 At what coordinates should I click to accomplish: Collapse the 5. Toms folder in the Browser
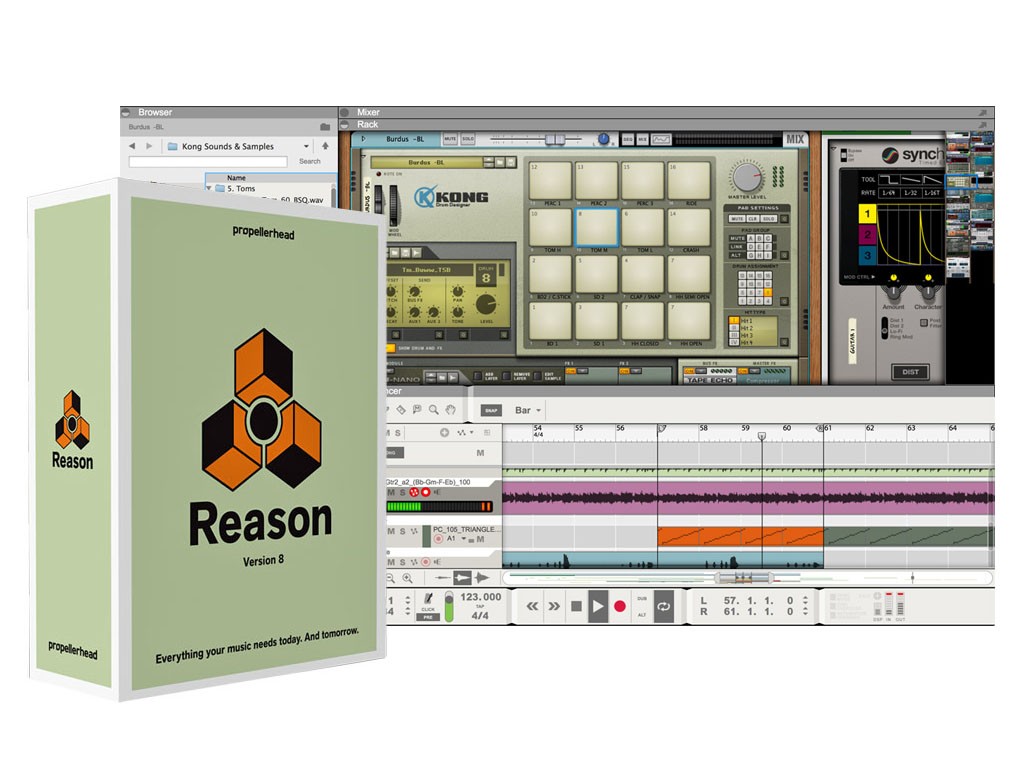(208, 188)
